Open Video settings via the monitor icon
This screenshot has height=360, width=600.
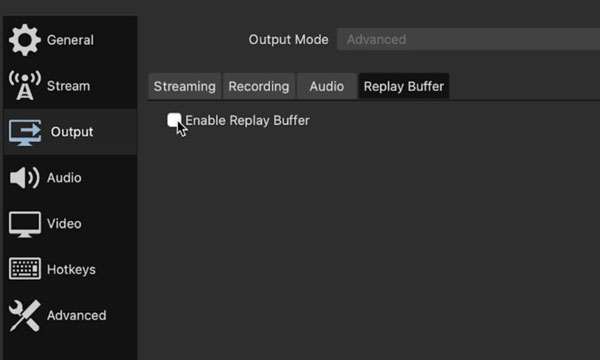[25, 224]
